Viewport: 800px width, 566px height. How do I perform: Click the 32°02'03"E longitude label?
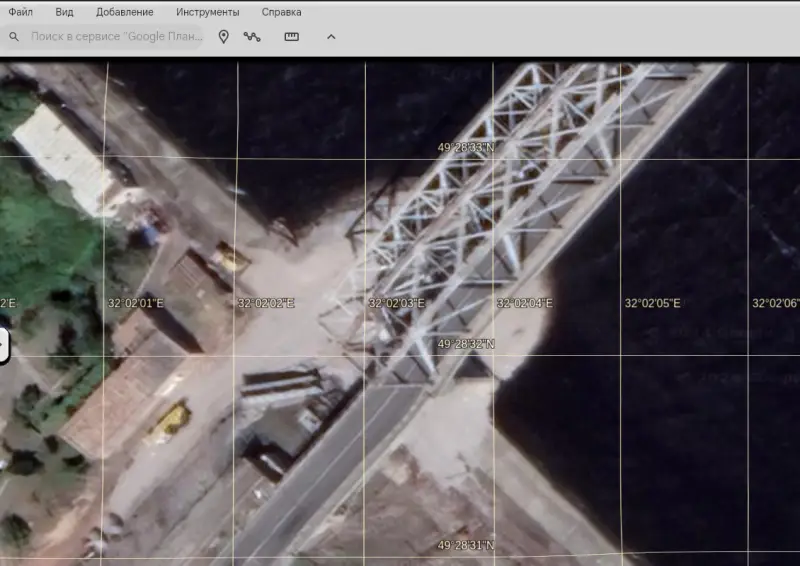pos(396,303)
